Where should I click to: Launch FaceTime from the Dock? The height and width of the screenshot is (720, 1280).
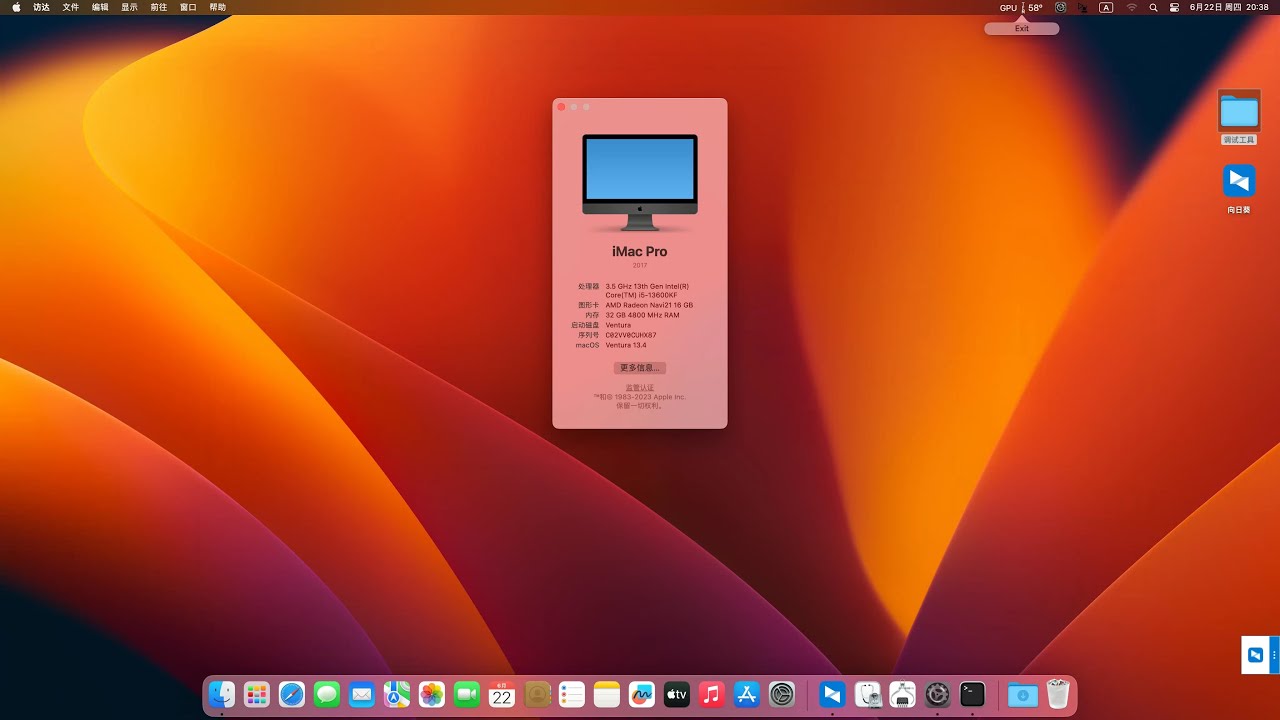(x=467, y=694)
